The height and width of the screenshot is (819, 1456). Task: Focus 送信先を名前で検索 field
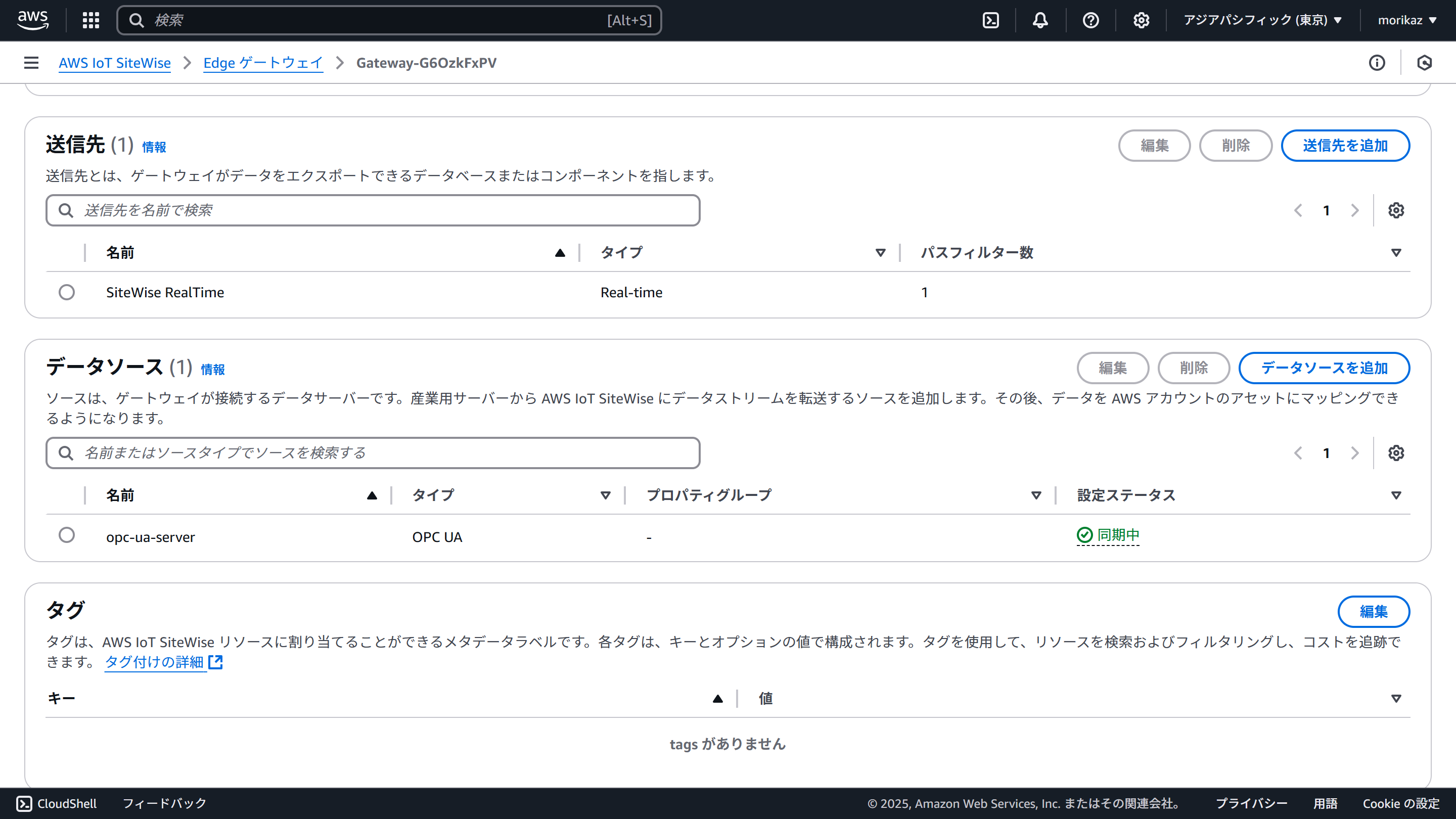click(373, 210)
